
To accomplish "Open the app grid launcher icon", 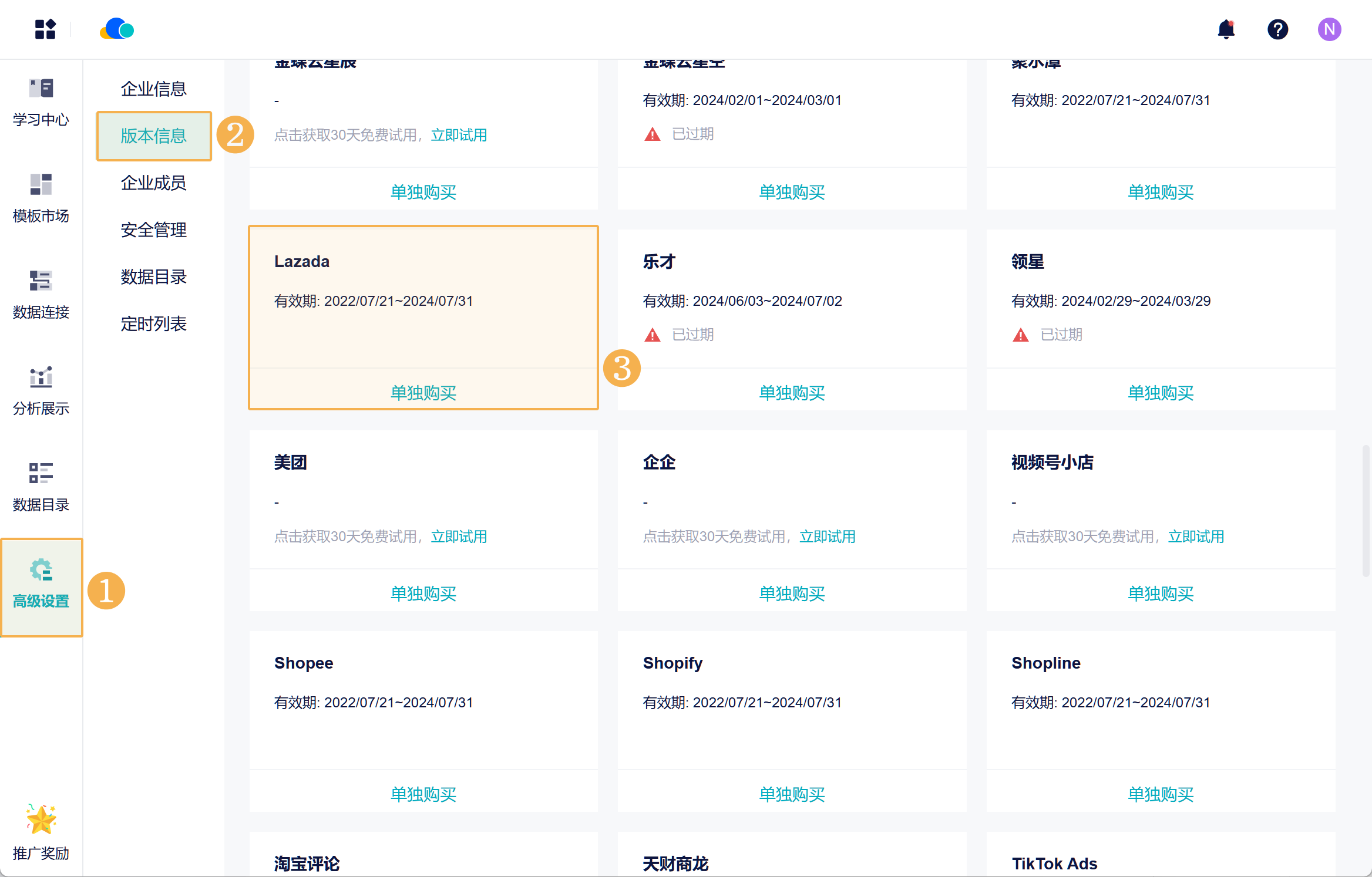I will (x=45, y=29).
